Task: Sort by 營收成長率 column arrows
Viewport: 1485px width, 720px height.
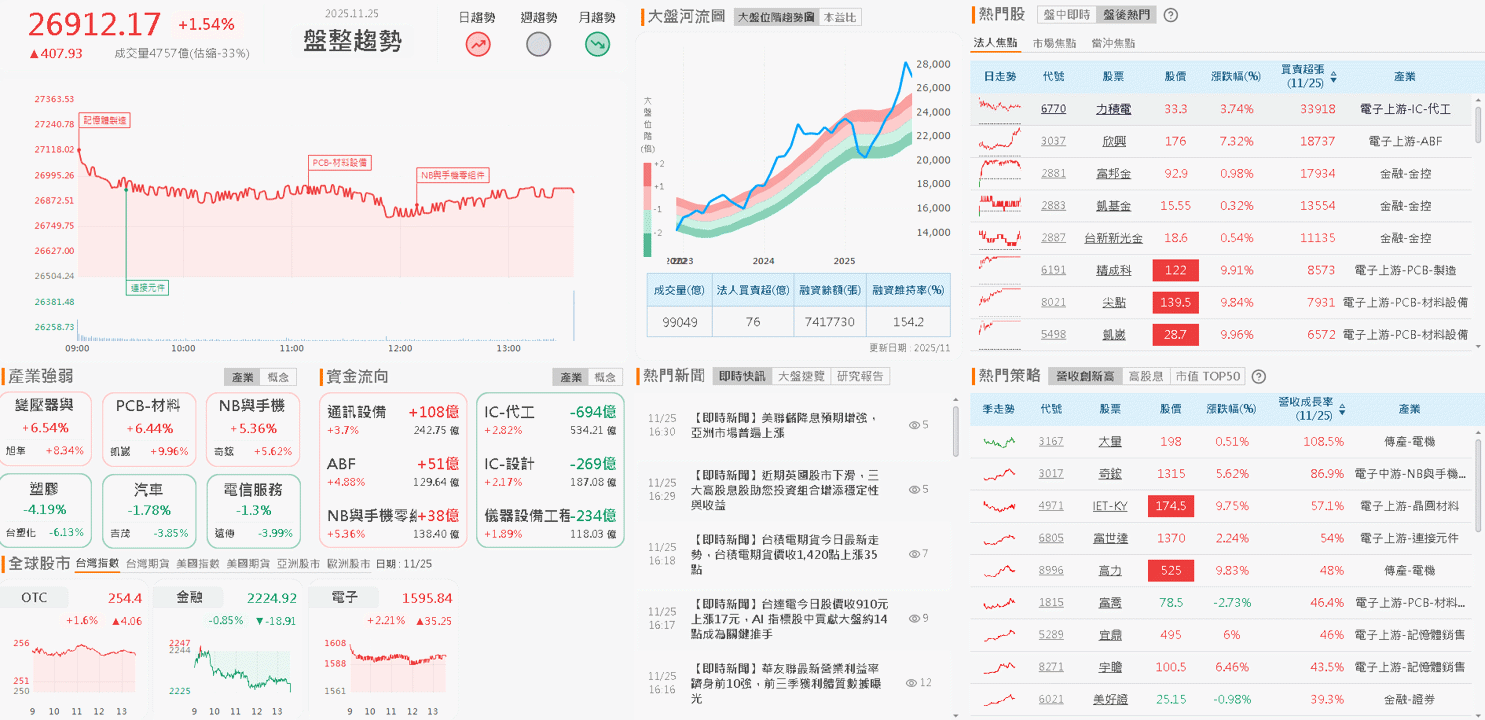Action: pyautogui.click(x=1341, y=409)
